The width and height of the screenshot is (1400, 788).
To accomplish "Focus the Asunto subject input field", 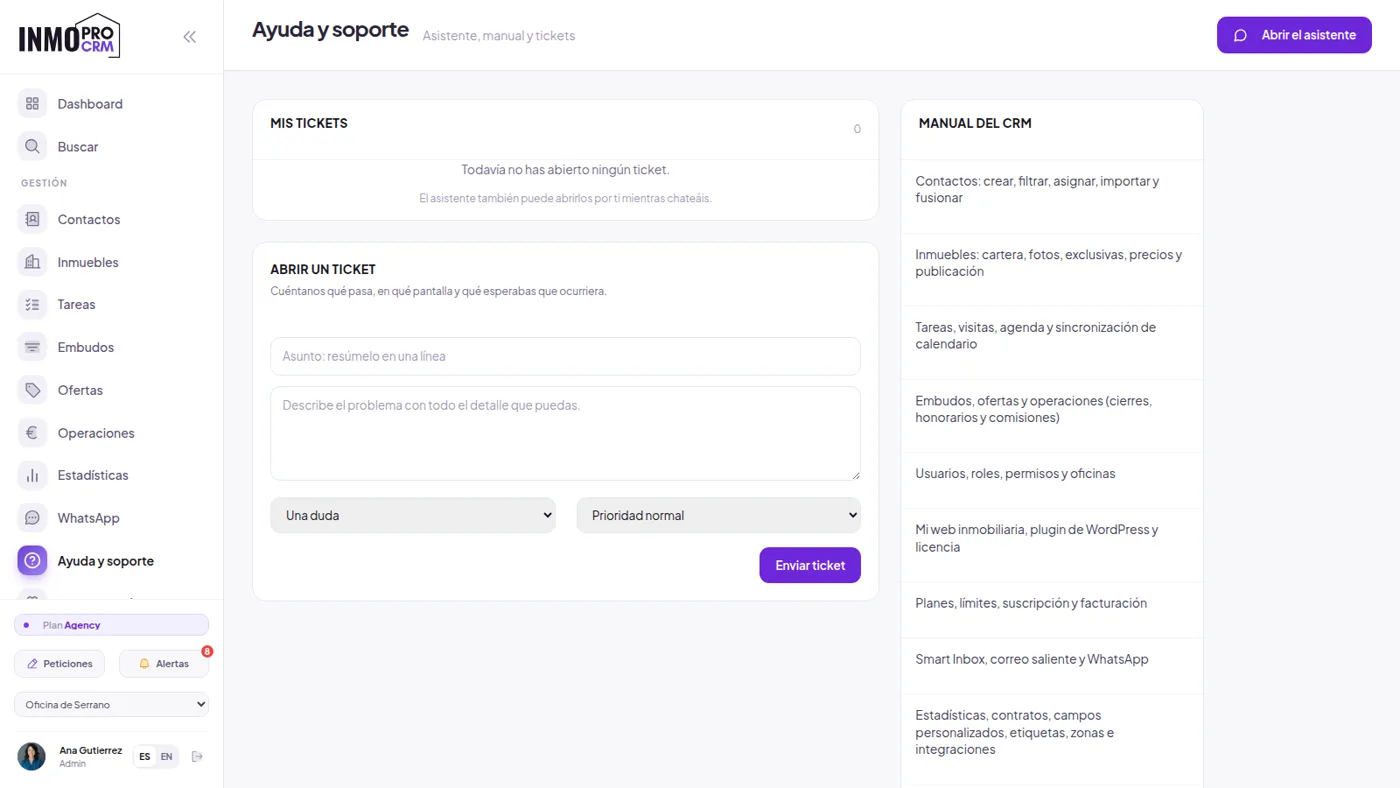I will click(565, 356).
